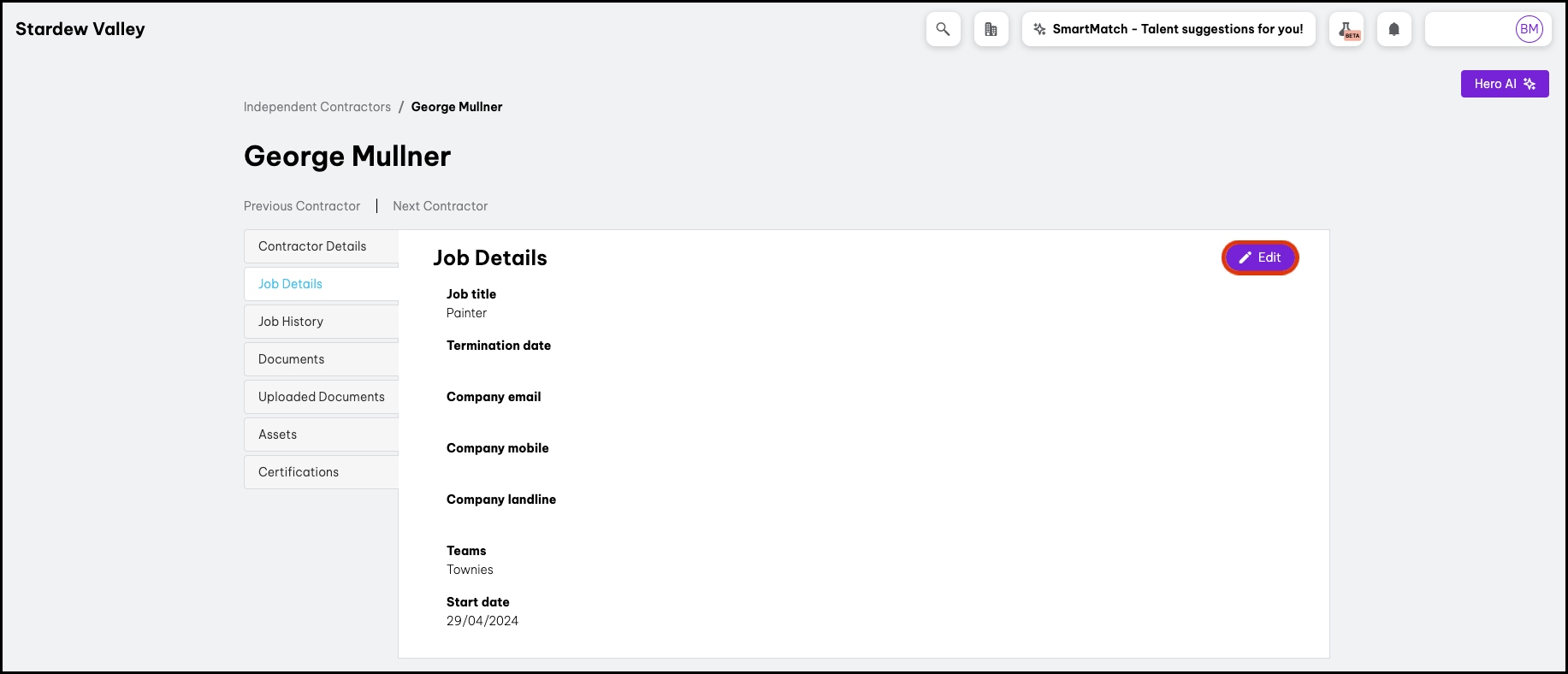Image resolution: width=1568 pixels, height=674 pixels.
Task: Open the notifications bell
Action: tap(1393, 29)
